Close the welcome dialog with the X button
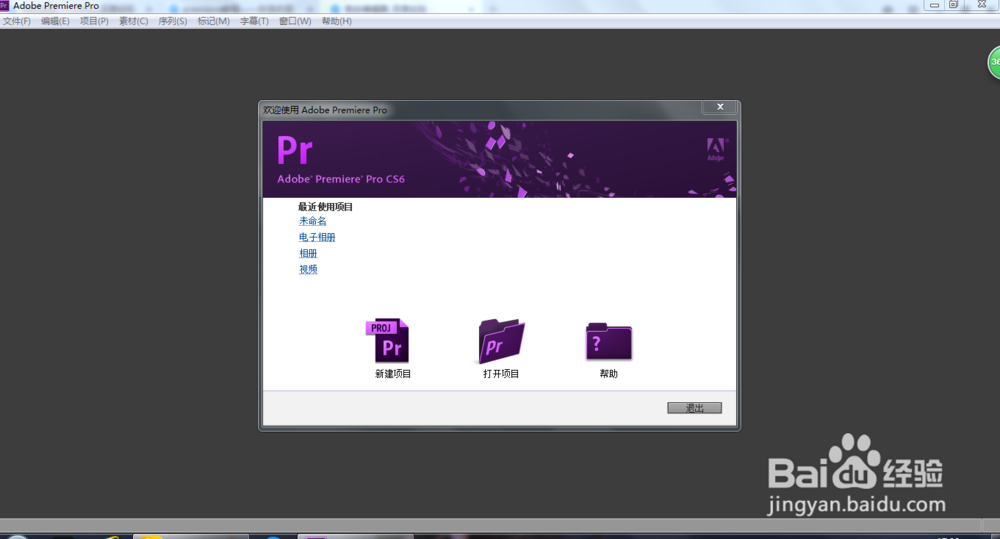The height and width of the screenshot is (539, 1000). click(x=720, y=107)
